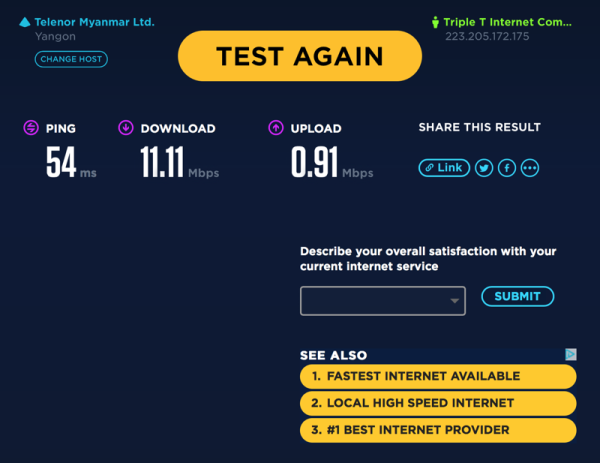Open the satisfaction rating dropdown
This screenshot has width=600, height=463.
point(383,301)
